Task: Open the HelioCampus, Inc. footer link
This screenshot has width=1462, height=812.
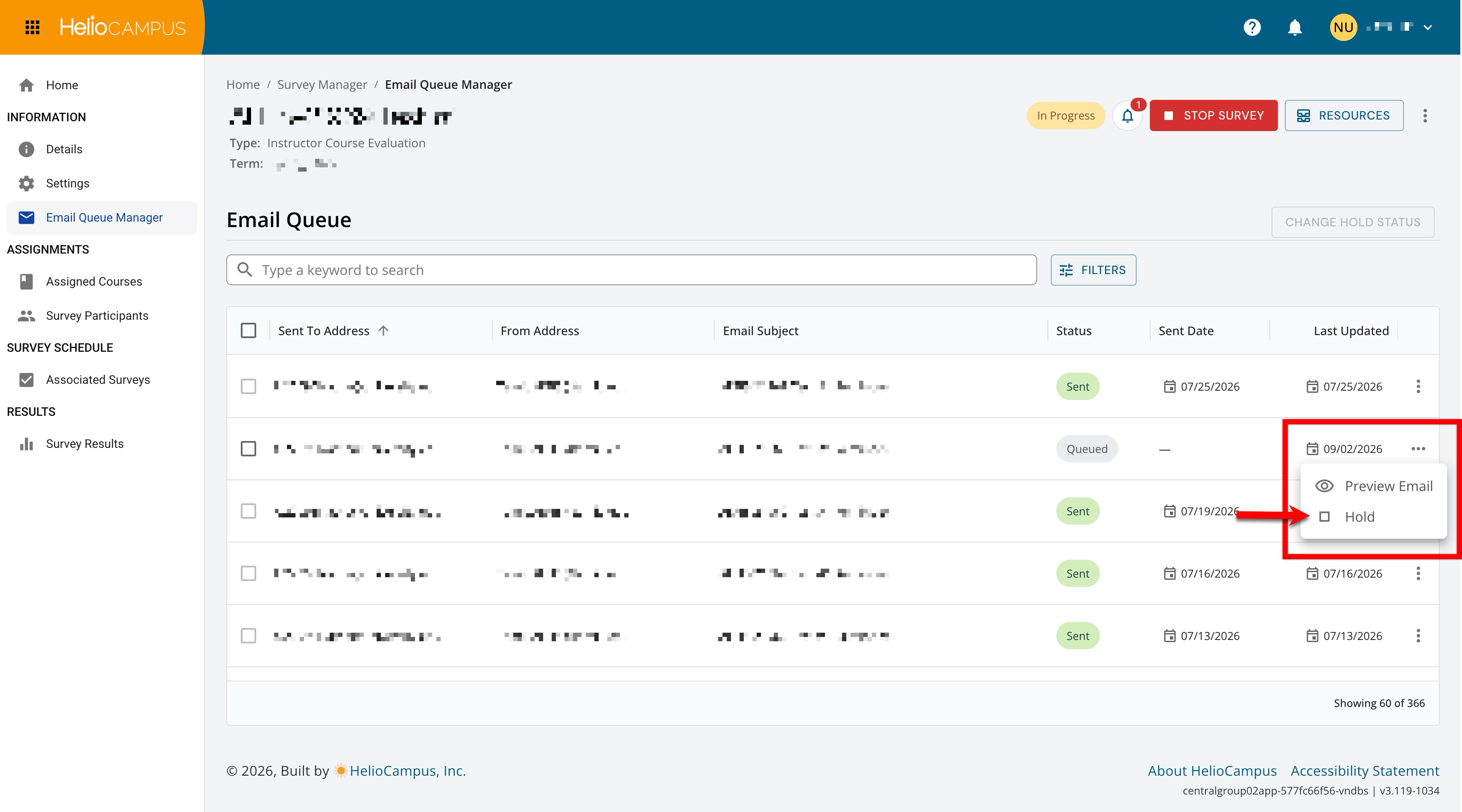Action: coord(407,771)
